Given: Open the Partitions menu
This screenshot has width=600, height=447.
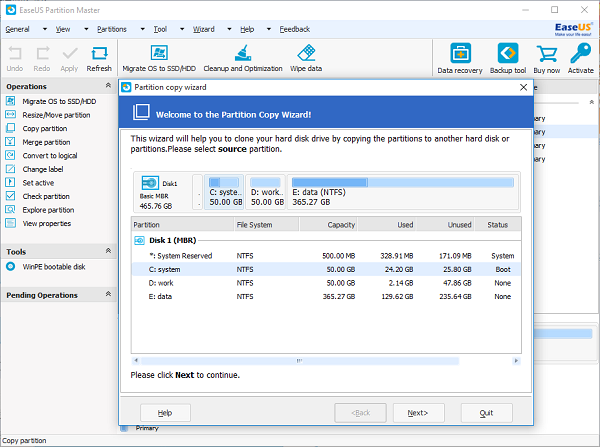Looking at the screenshot, I should click(x=112, y=29).
